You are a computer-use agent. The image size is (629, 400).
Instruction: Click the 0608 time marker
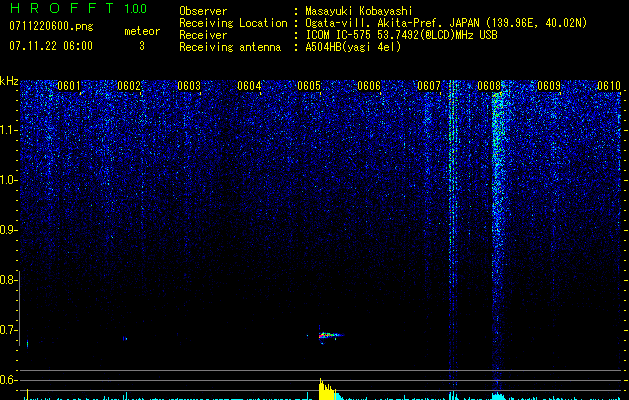(x=489, y=86)
